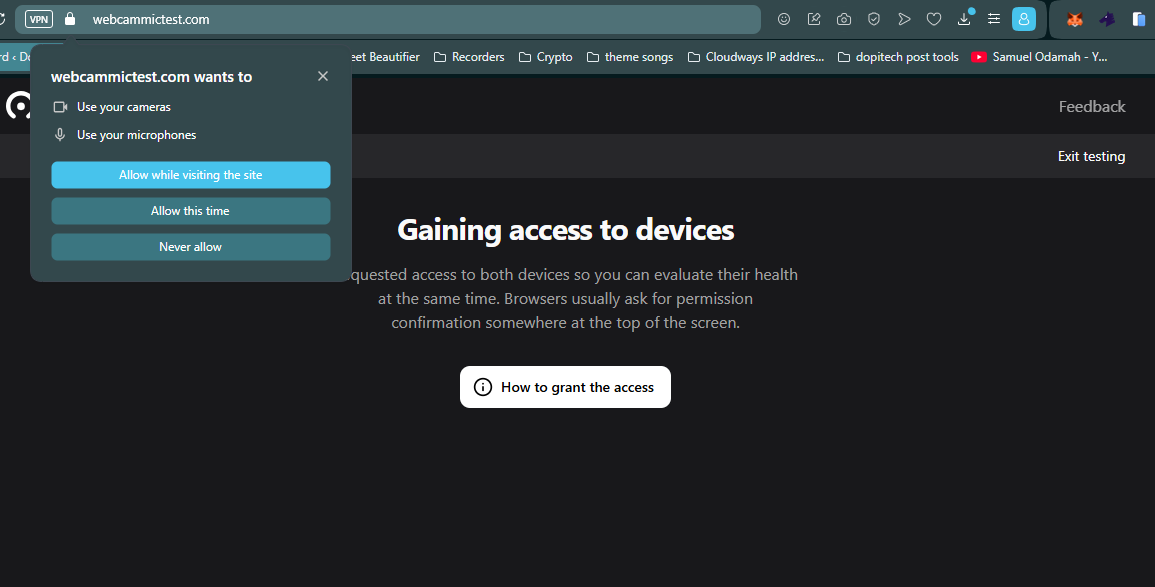Close the permission prompt with X
The image size is (1155, 587).
(323, 76)
